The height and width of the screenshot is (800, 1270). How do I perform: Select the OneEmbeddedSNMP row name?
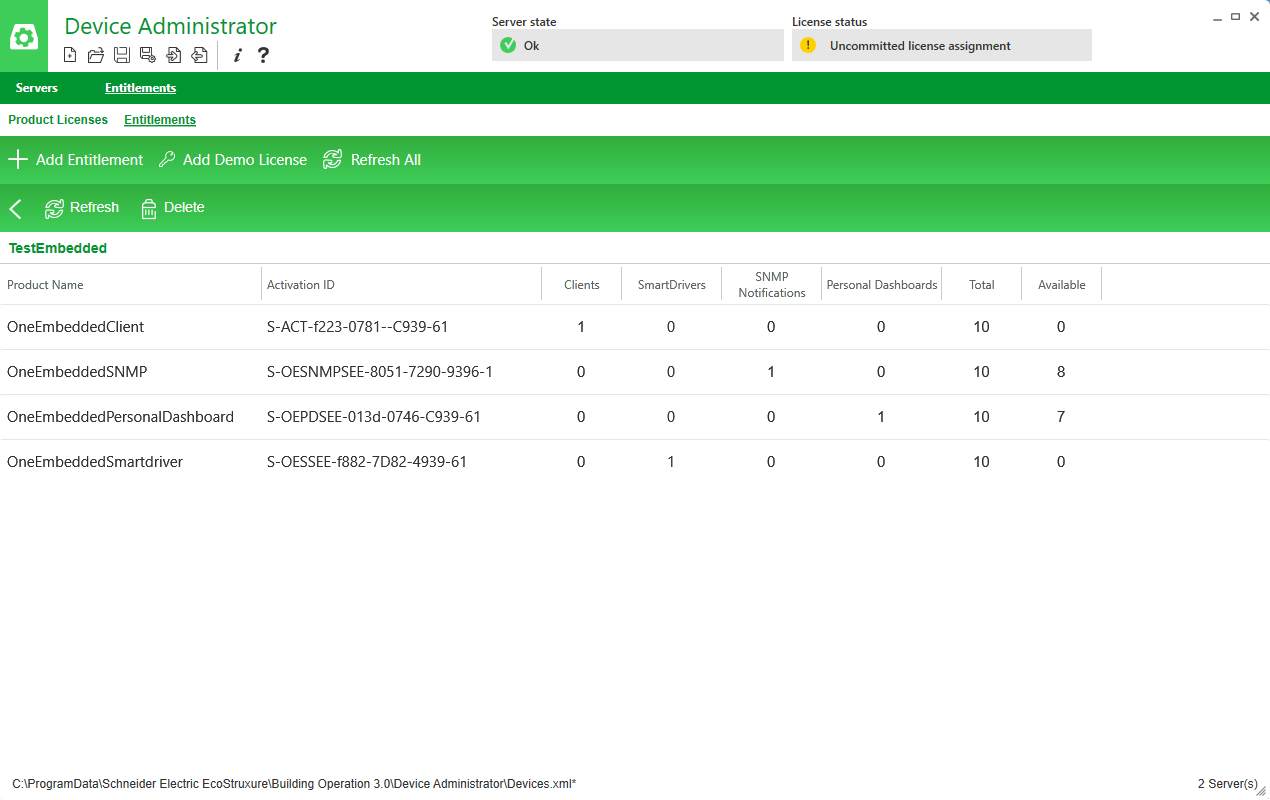[77, 372]
